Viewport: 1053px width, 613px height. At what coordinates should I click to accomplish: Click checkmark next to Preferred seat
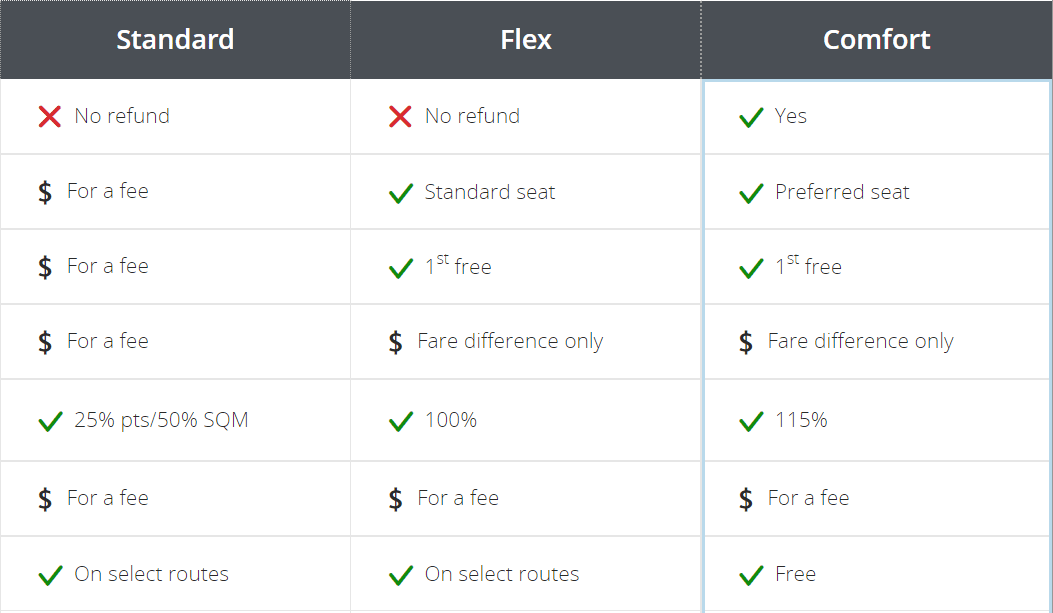point(751,193)
